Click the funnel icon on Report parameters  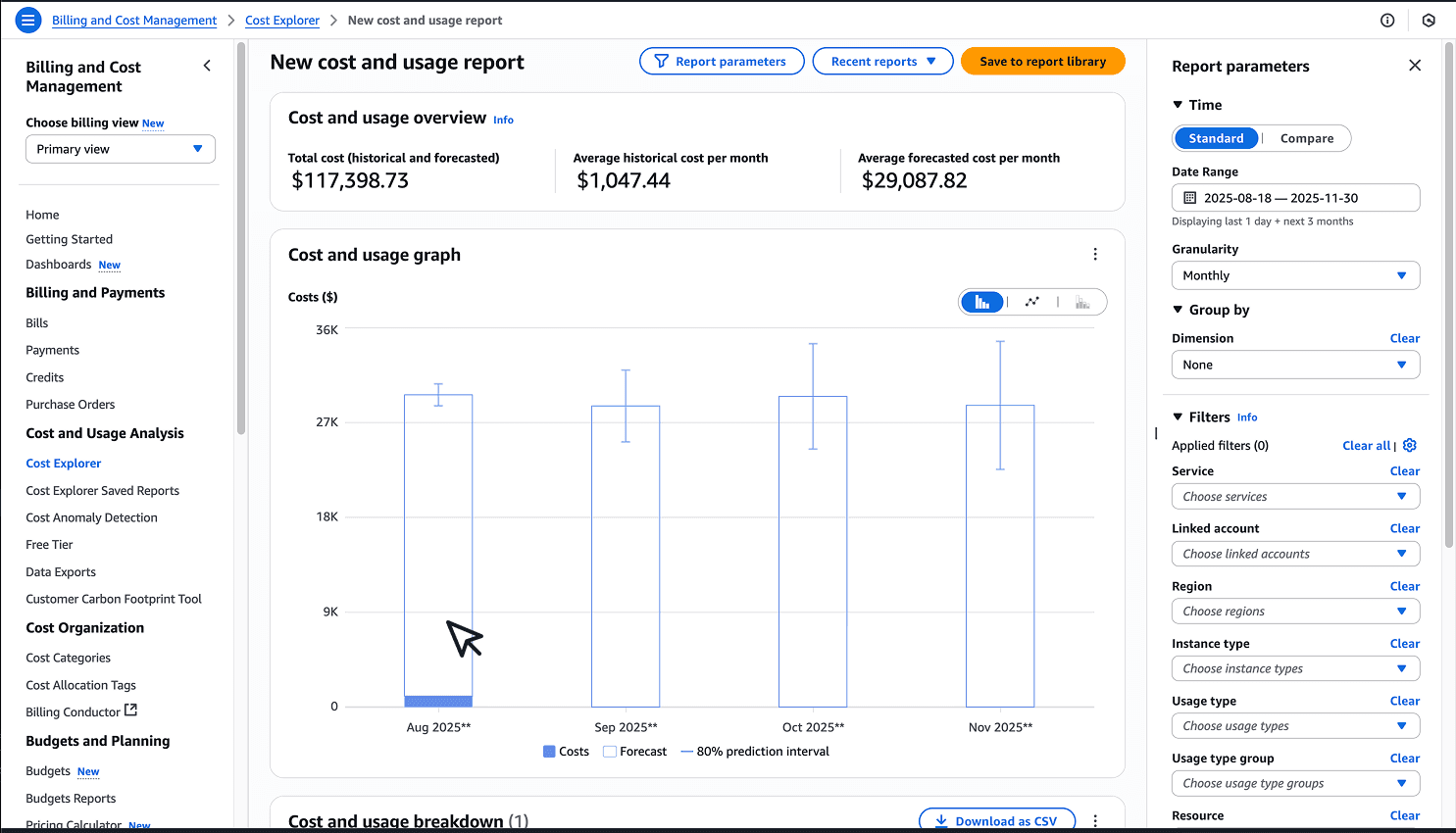[x=662, y=61]
